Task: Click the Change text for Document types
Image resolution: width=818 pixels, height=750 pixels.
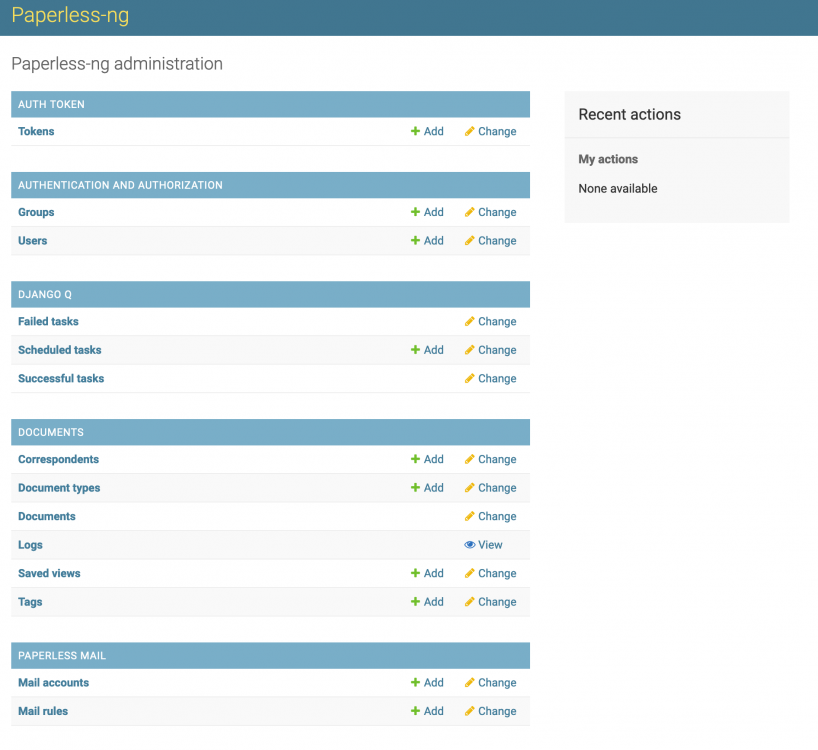Action: click(497, 488)
